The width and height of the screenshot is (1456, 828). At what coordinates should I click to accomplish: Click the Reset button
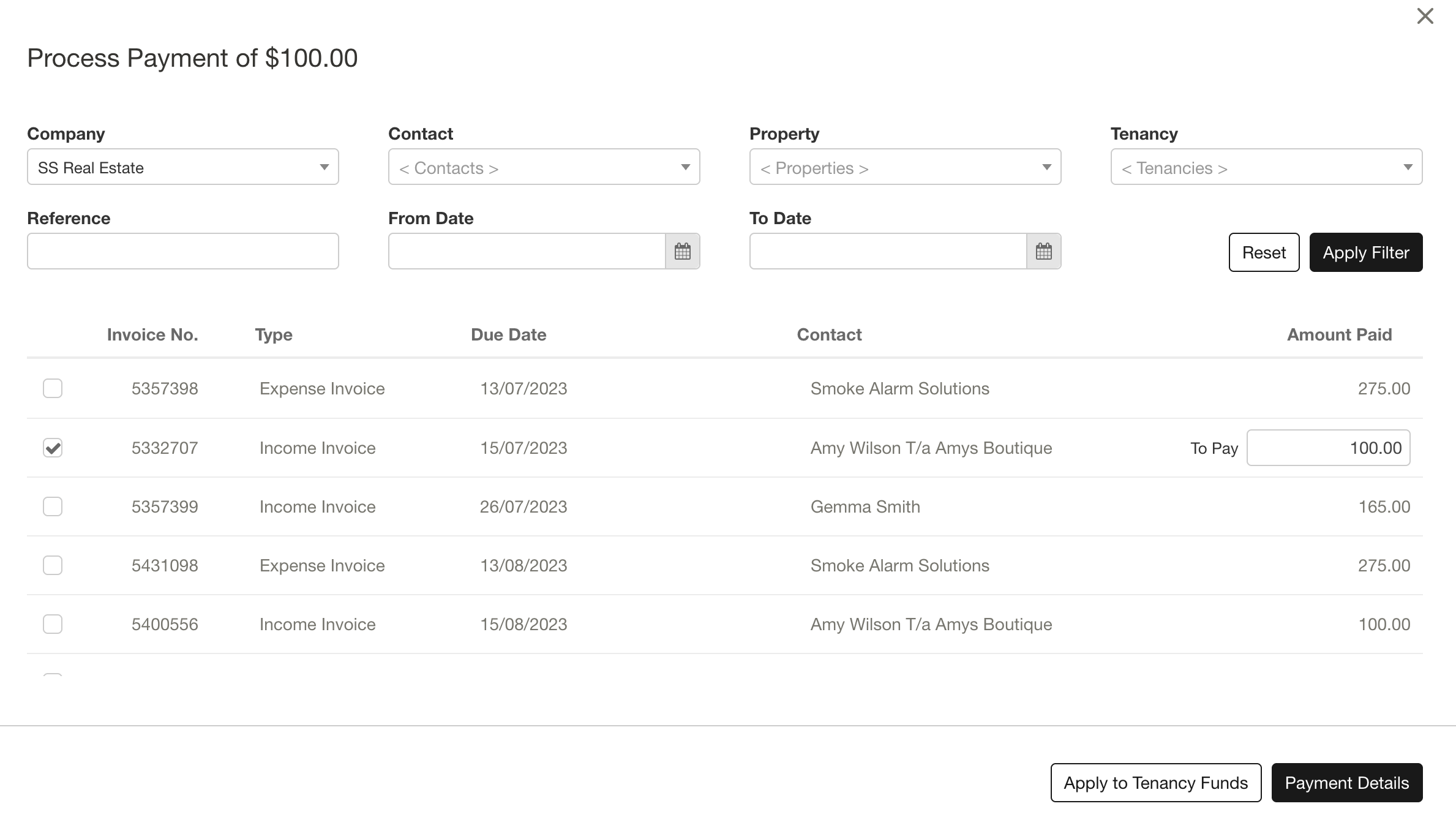coord(1264,252)
